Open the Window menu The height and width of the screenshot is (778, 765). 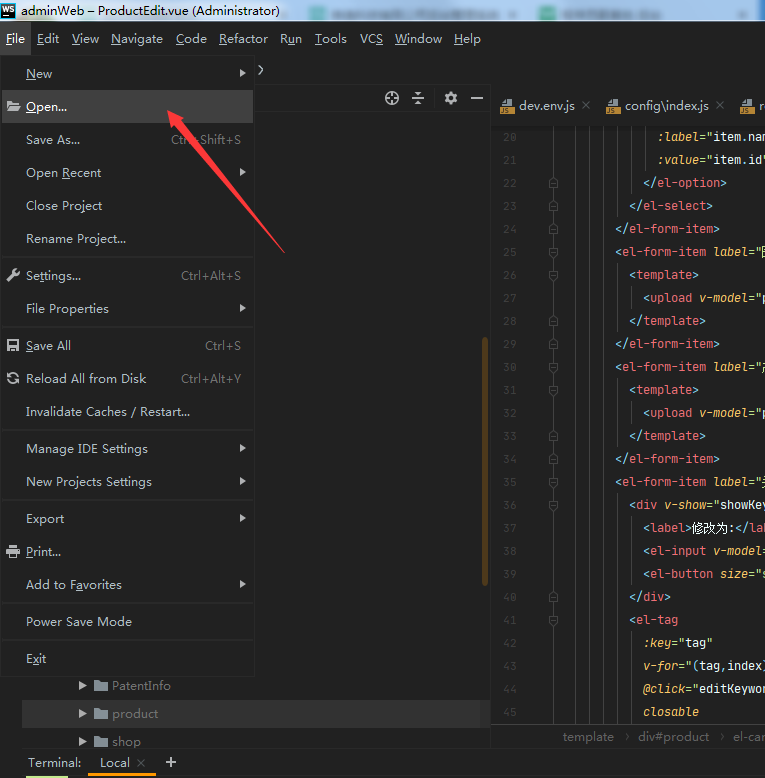tap(418, 39)
